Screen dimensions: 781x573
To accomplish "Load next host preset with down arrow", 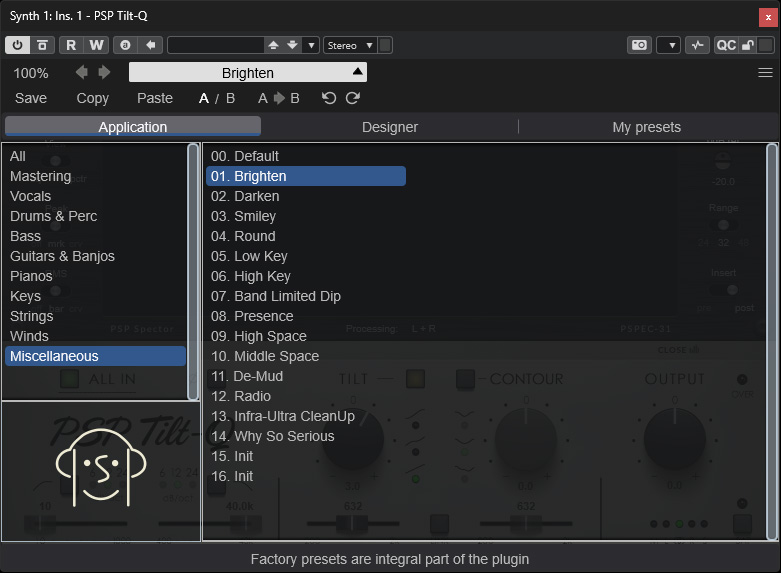I will pos(292,45).
